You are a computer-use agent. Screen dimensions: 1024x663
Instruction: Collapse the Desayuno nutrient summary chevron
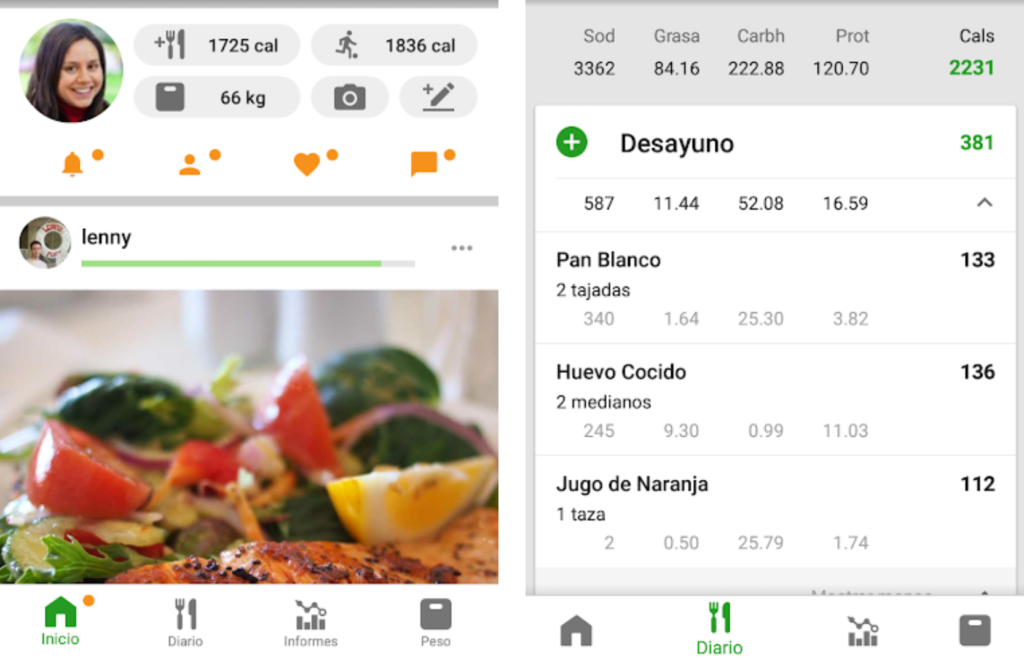coord(984,203)
